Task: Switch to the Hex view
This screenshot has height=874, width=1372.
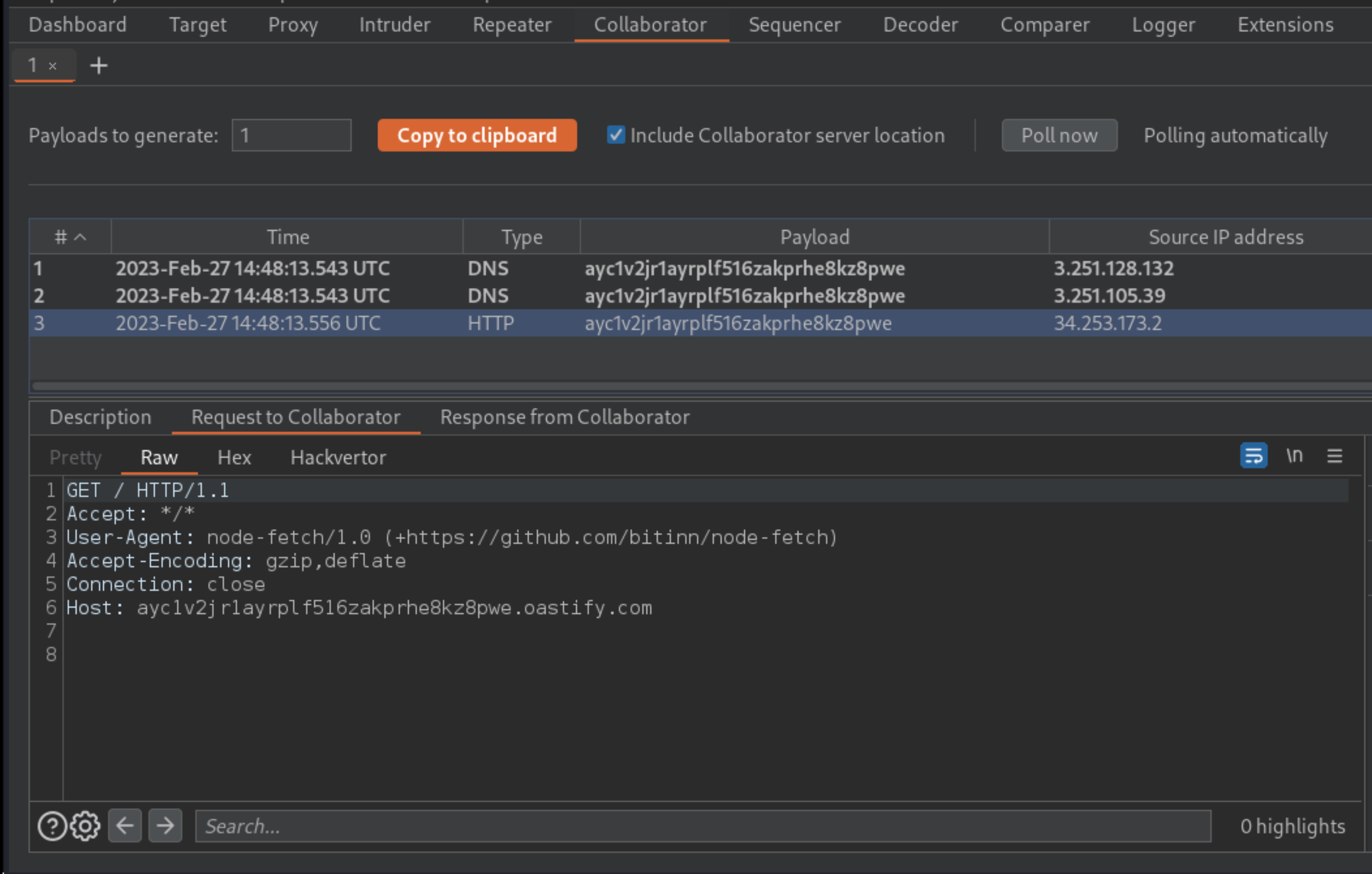Action: (x=233, y=457)
